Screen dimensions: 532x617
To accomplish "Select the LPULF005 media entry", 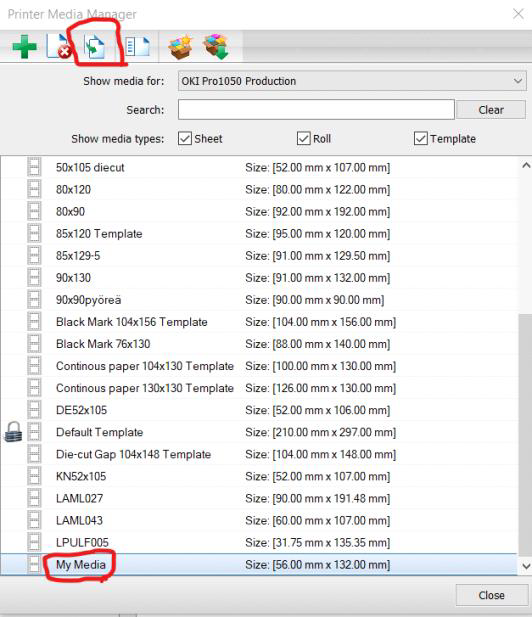I will point(259,542).
